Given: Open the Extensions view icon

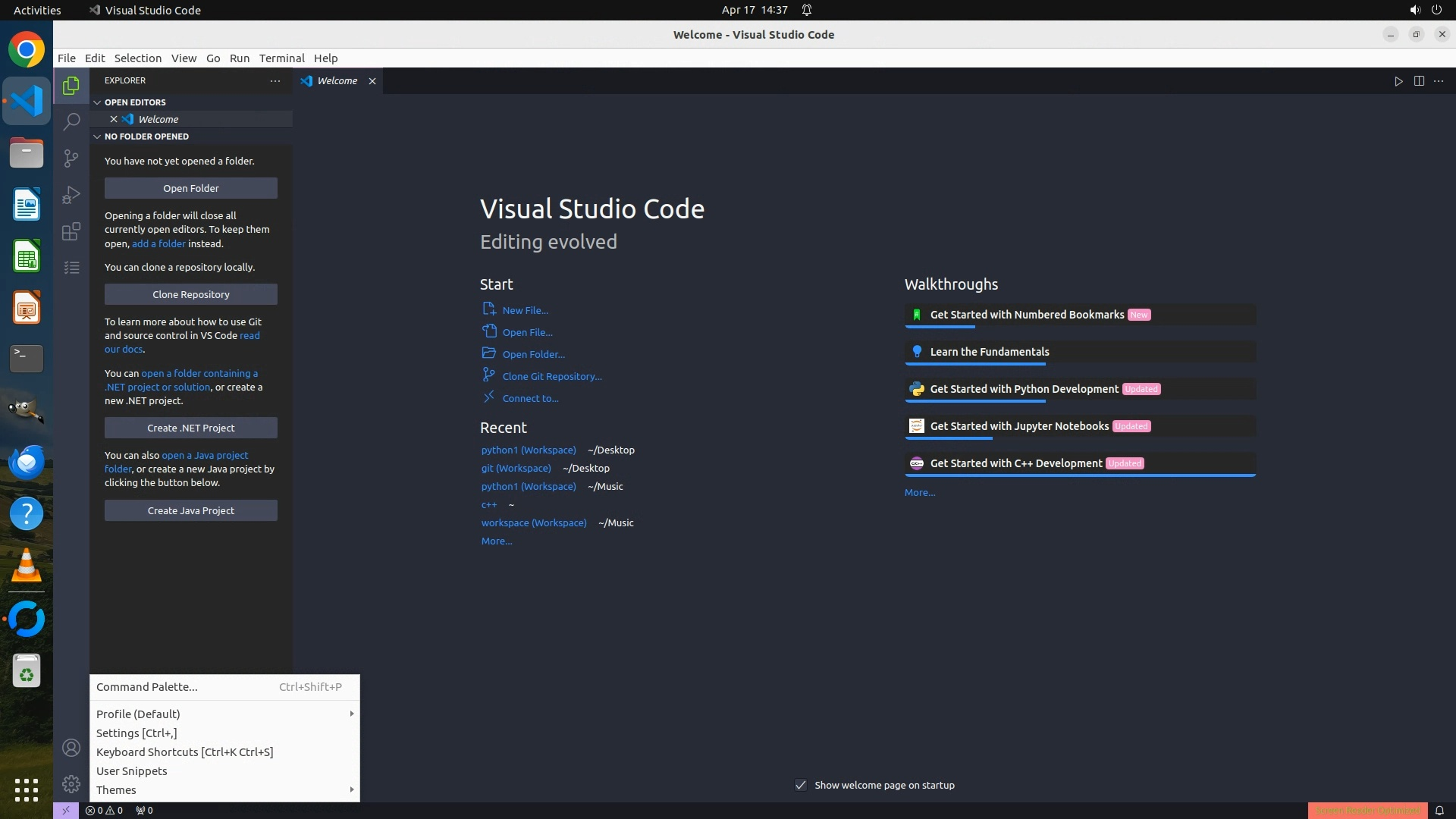Looking at the screenshot, I should tap(71, 231).
